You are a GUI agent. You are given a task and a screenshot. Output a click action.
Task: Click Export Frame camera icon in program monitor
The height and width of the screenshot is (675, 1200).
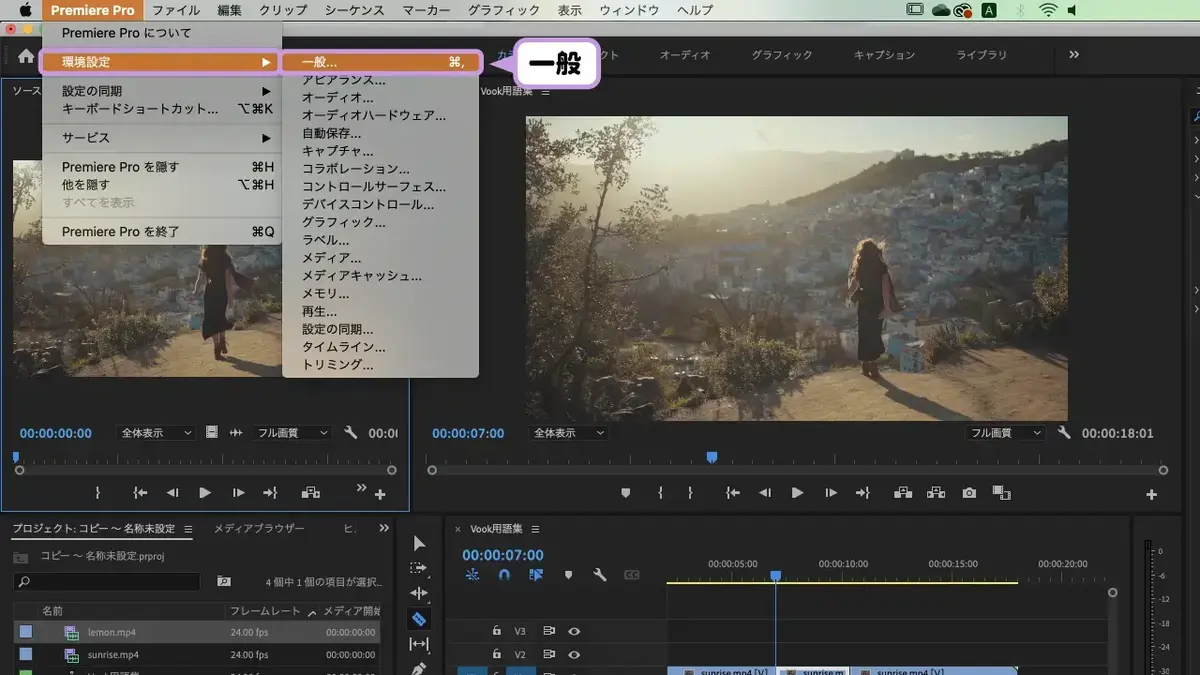[x=969, y=493]
